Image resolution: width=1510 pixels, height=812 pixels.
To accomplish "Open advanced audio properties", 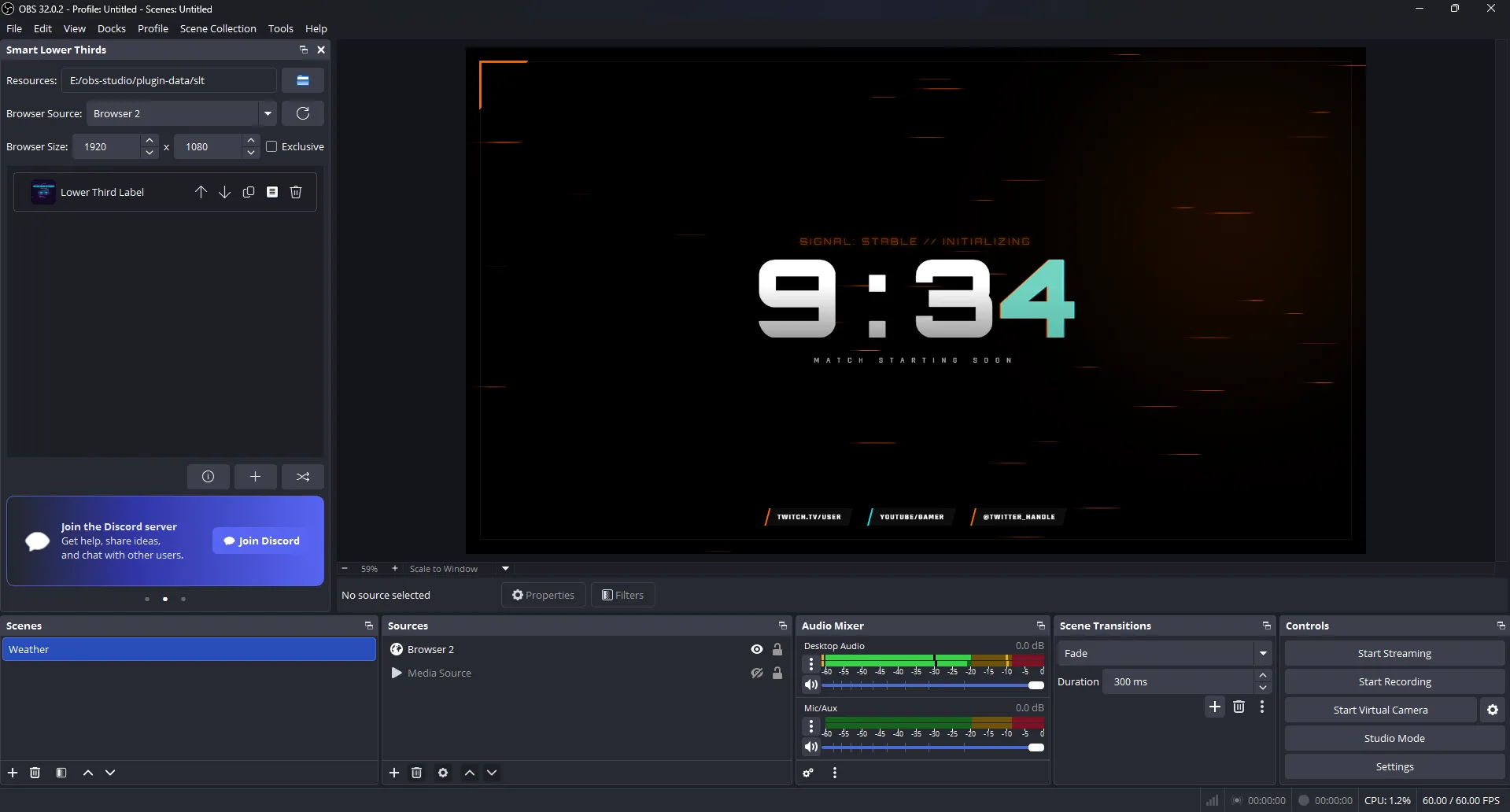I will pos(808,773).
